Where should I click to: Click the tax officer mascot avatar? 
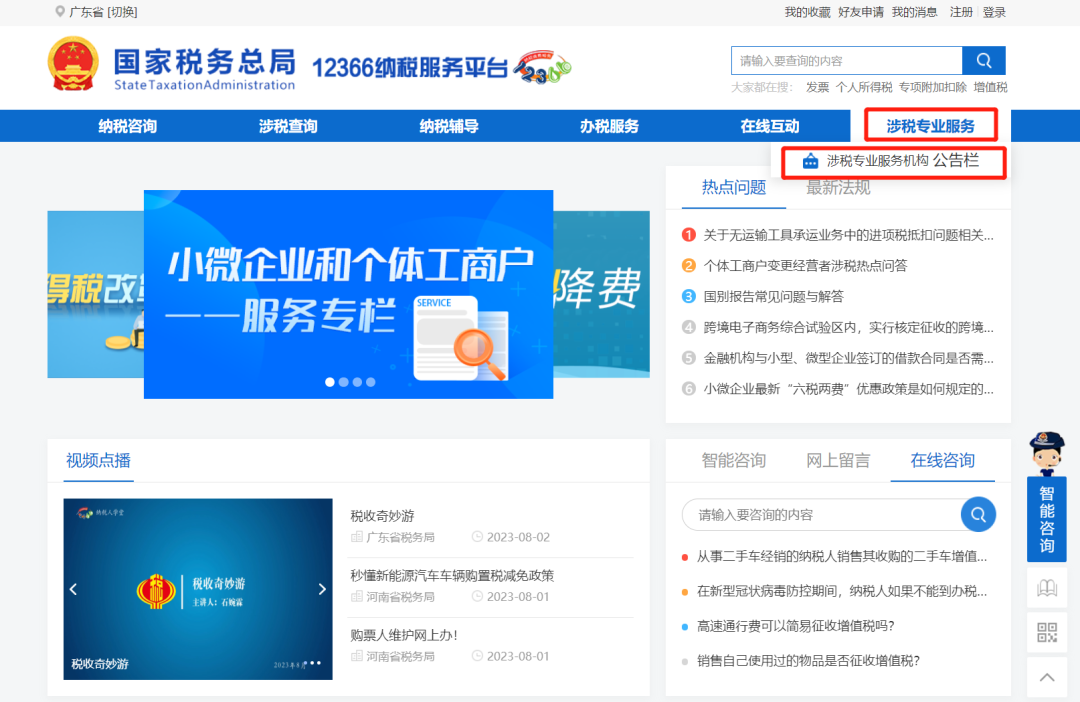[1047, 453]
